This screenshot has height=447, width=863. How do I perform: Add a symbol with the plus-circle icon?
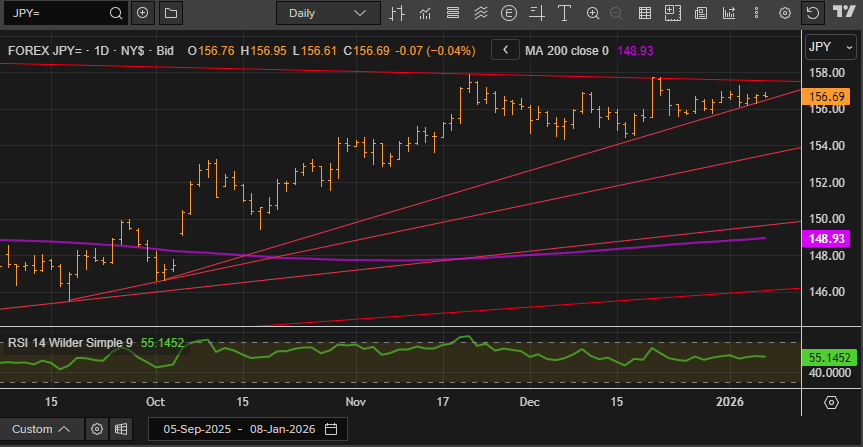click(x=143, y=13)
